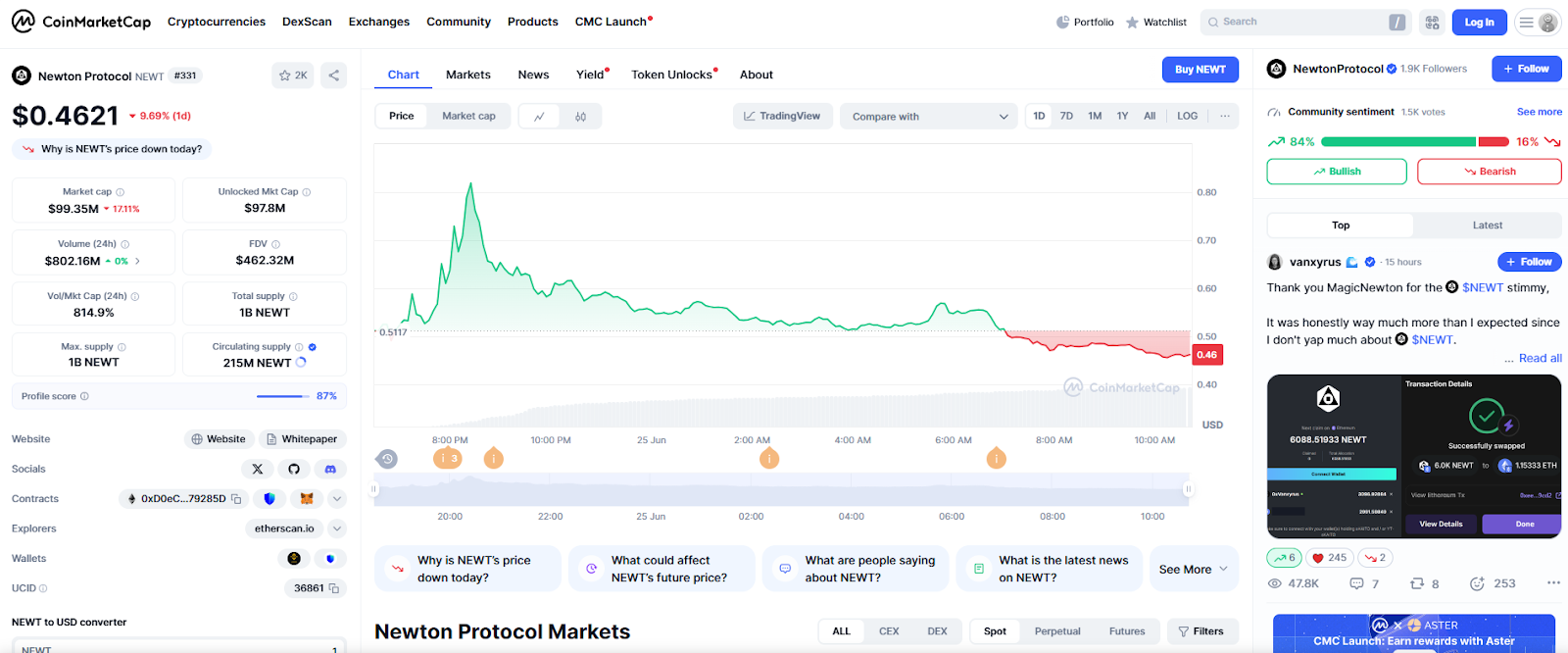Click the Market cap info icon

(121, 192)
